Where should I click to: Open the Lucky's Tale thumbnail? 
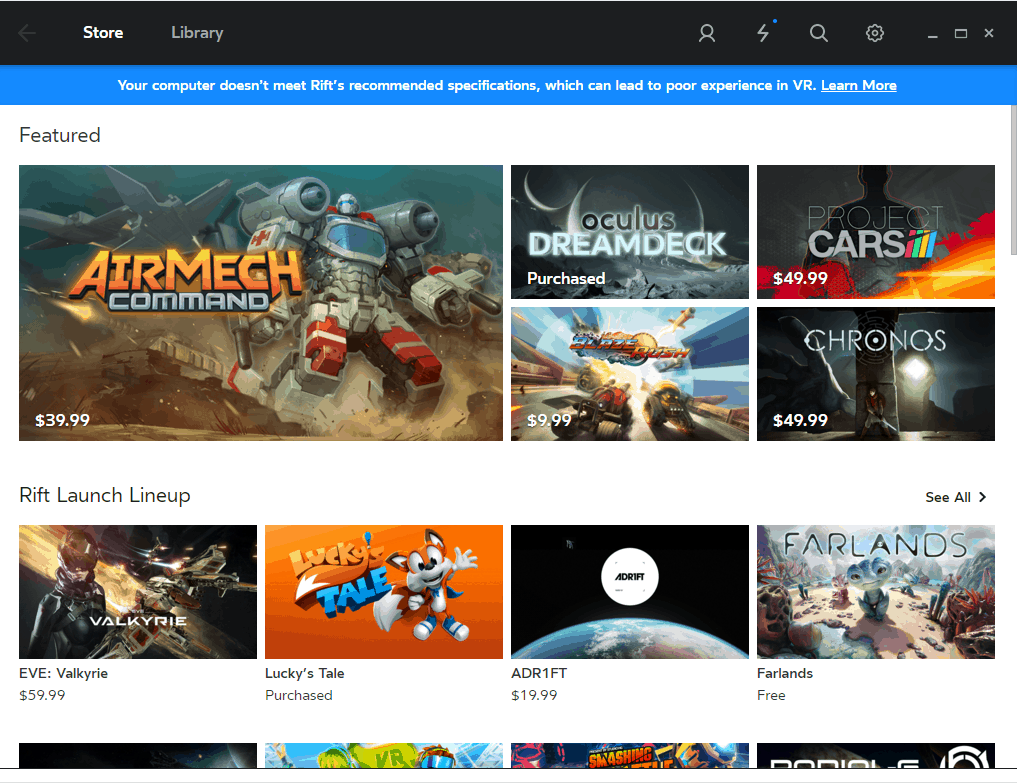(x=384, y=592)
